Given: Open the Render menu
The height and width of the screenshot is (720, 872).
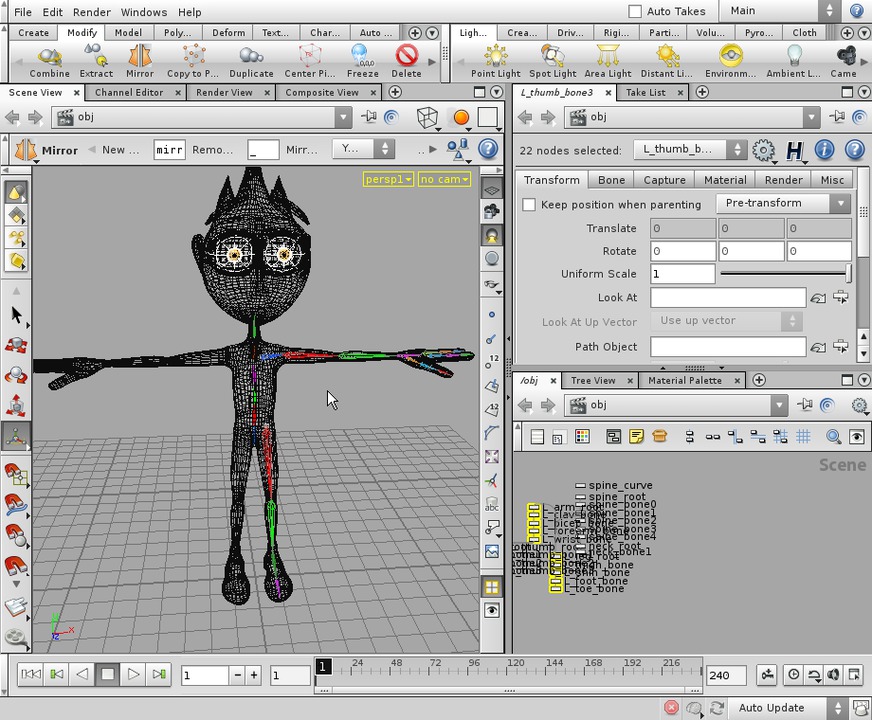Looking at the screenshot, I should 92,12.
